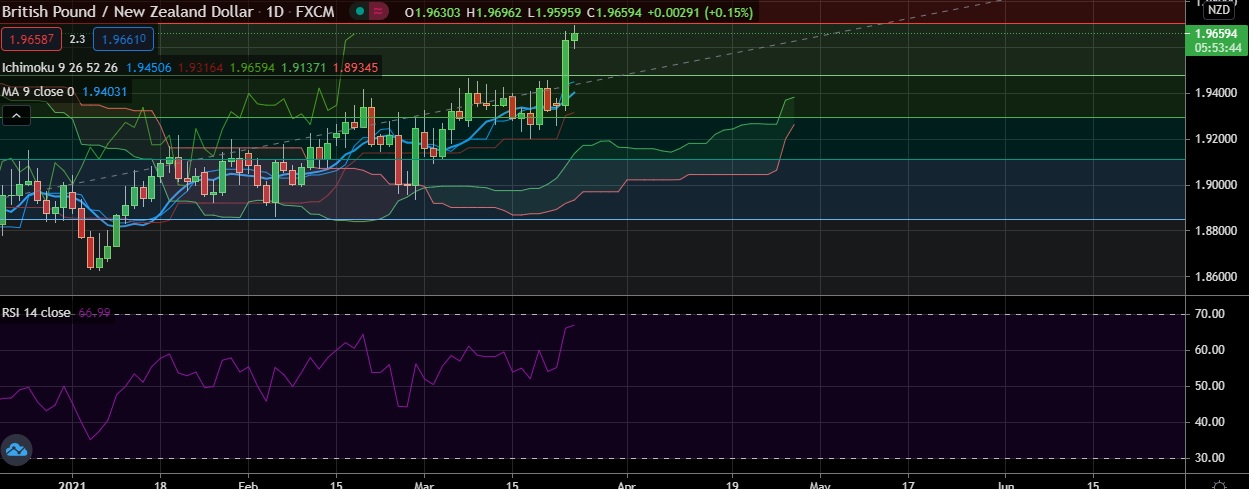Click the spread value 2.3
This screenshot has height=489, width=1249.
click(77, 39)
